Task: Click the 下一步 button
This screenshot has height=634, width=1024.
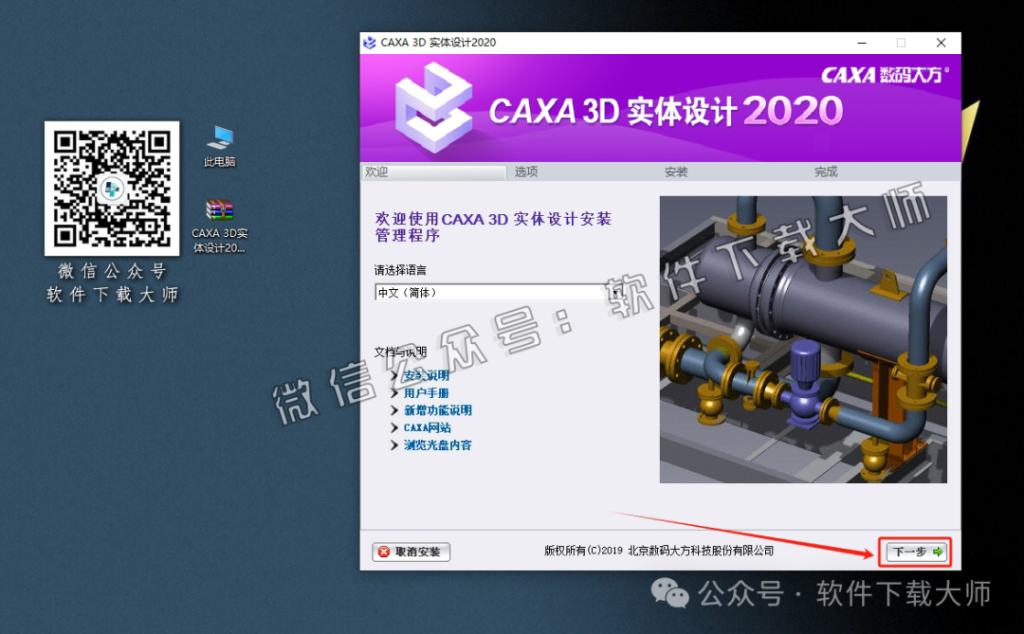Action: (x=915, y=552)
